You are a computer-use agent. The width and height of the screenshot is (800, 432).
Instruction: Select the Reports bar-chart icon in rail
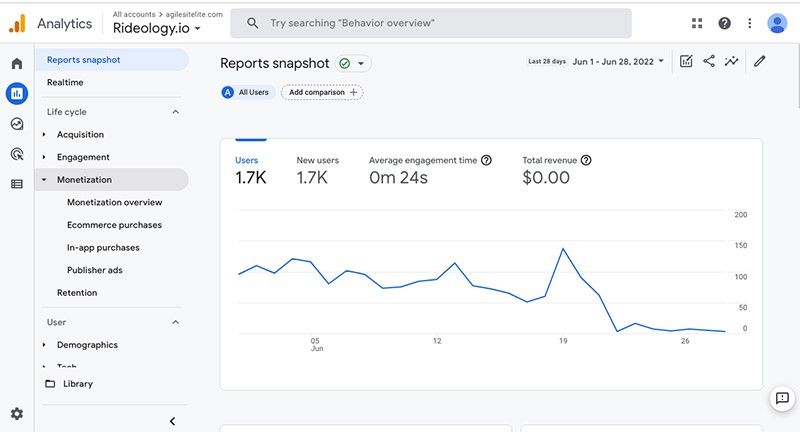tap(17, 93)
